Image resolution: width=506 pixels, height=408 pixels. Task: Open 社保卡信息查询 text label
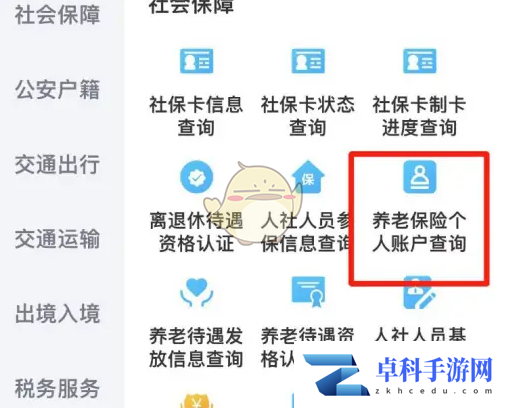(196, 116)
